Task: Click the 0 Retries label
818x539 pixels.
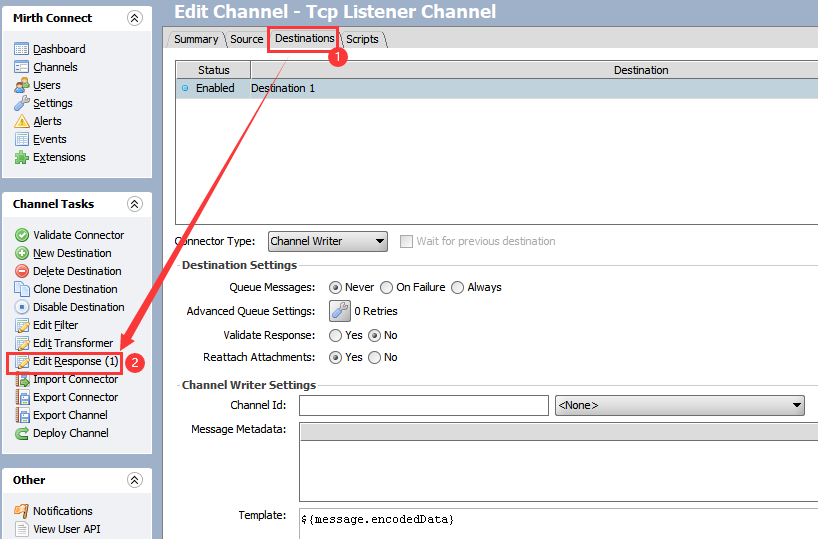Action: (x=376, y=312)
